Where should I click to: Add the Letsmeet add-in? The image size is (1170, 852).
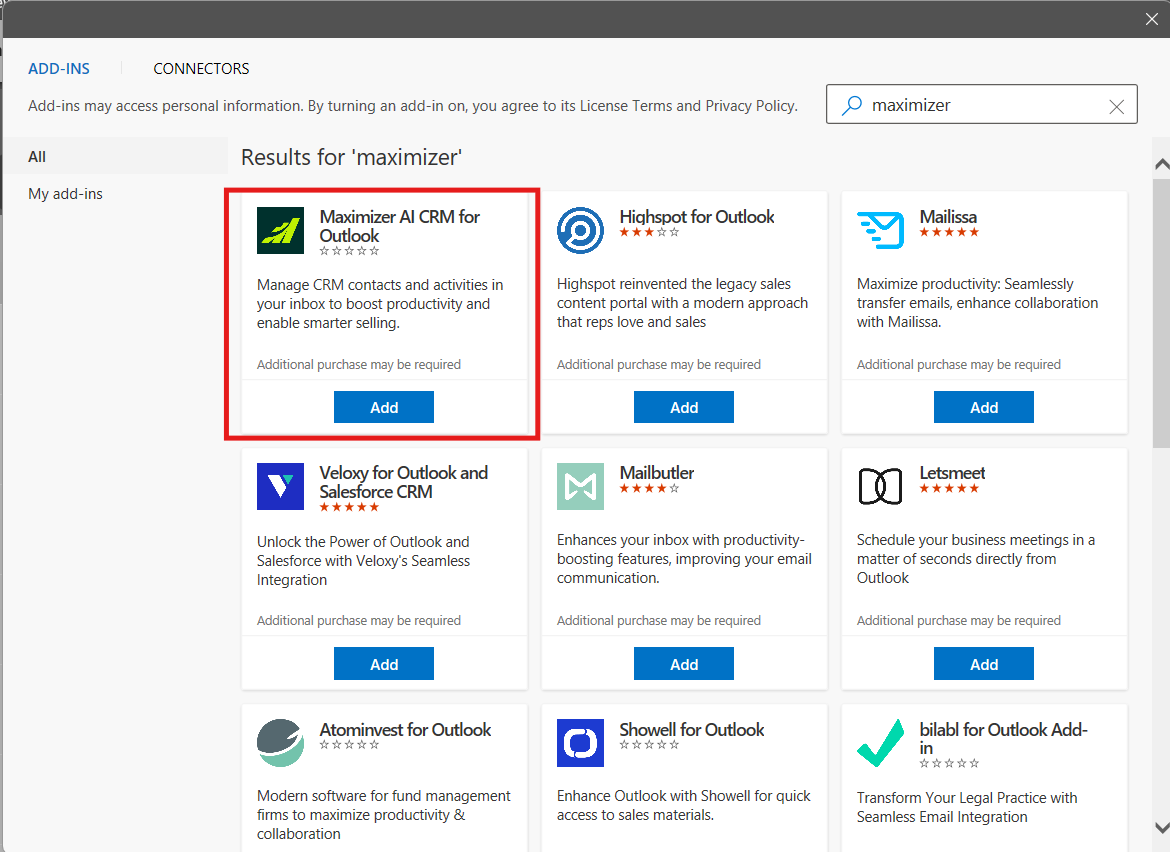[x=983, y=664]
